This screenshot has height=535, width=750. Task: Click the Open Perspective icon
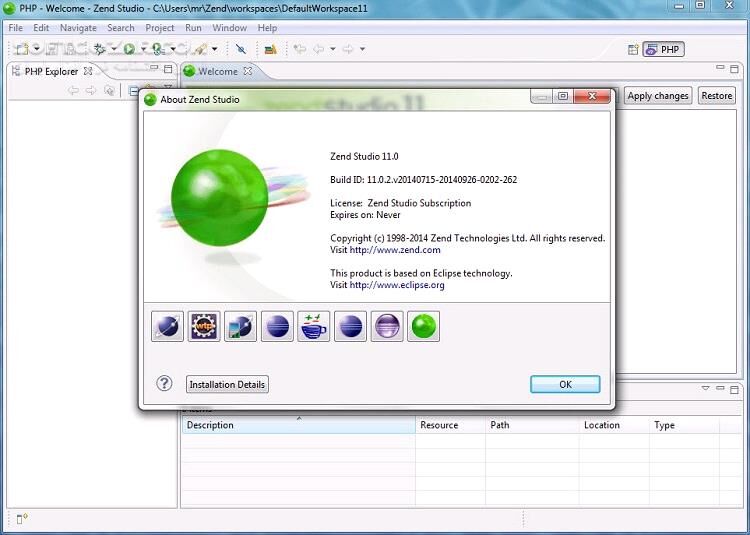click(x=633, y=49)
